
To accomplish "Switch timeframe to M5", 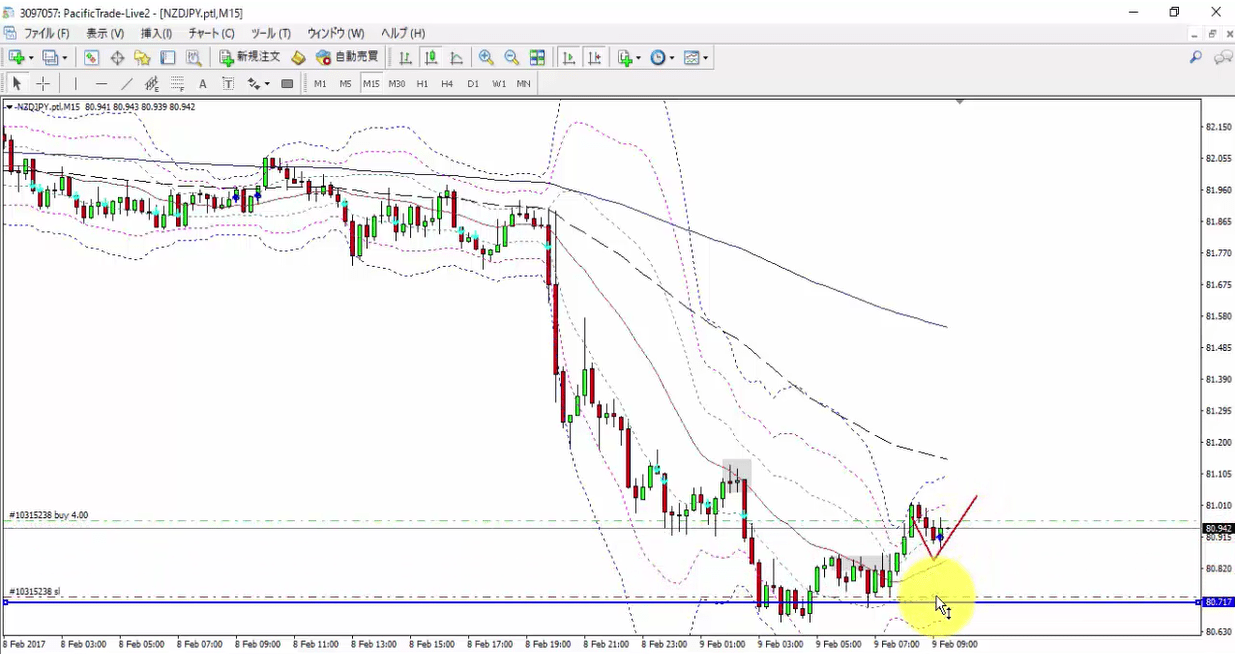I will point(345,84).
